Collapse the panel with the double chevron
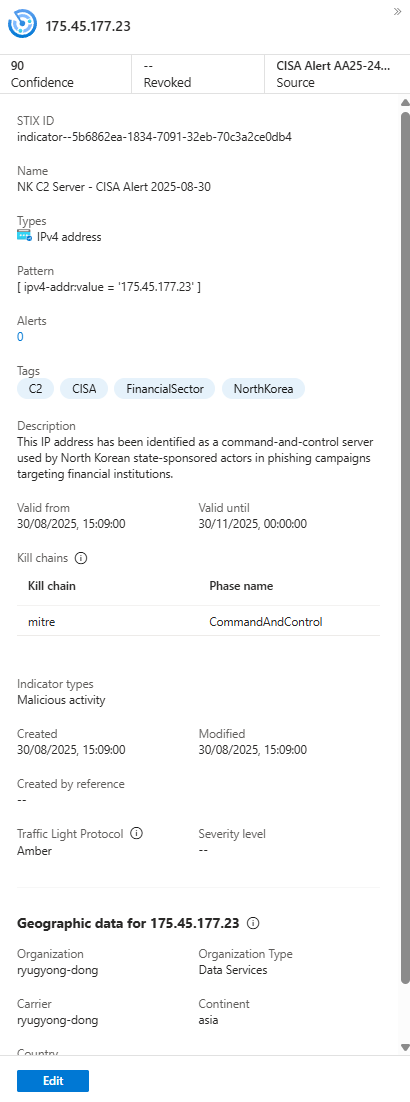 (x=398, y=12)
